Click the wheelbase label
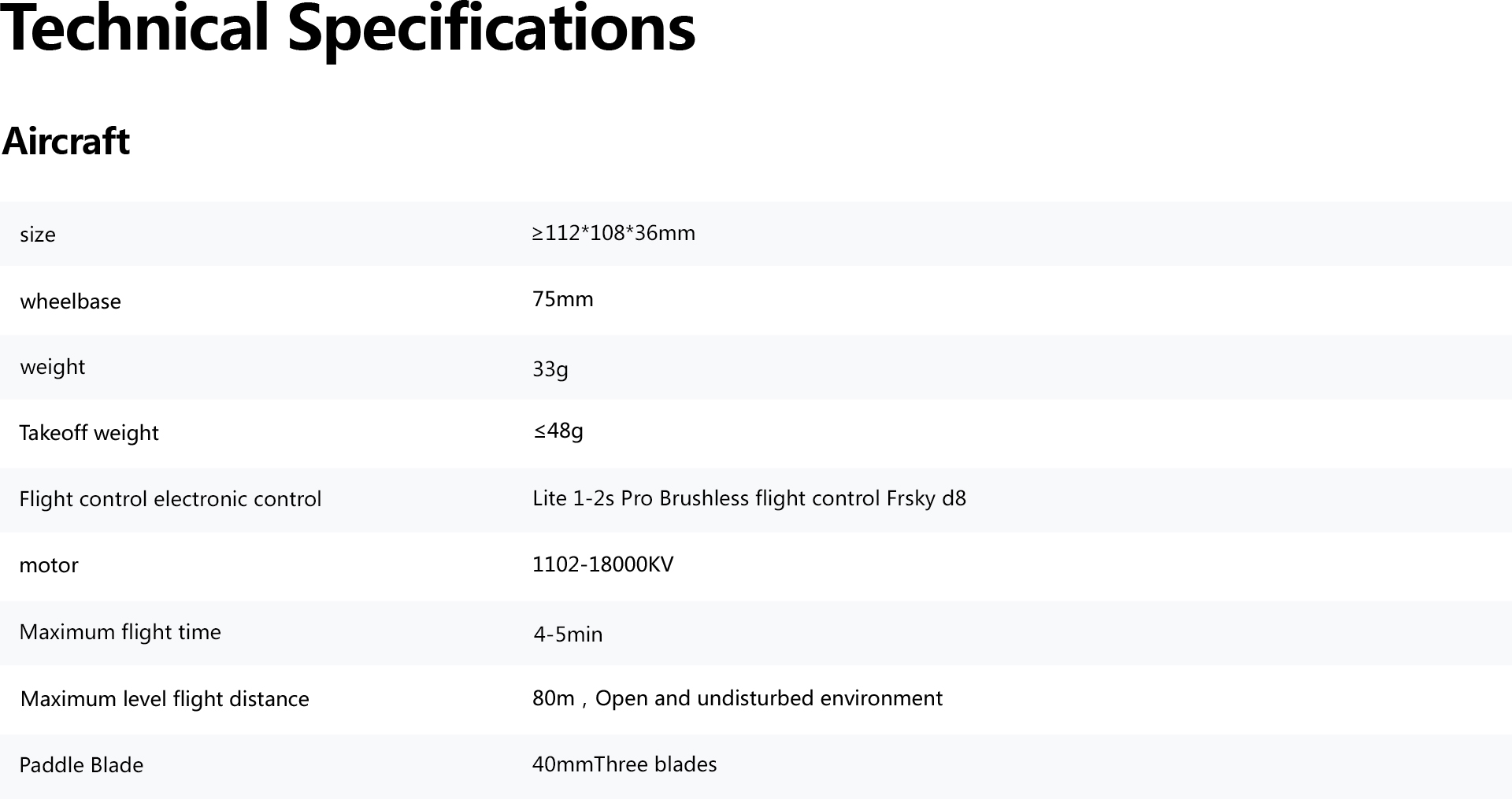1512x799 pixels. click(x=70, y=301)
